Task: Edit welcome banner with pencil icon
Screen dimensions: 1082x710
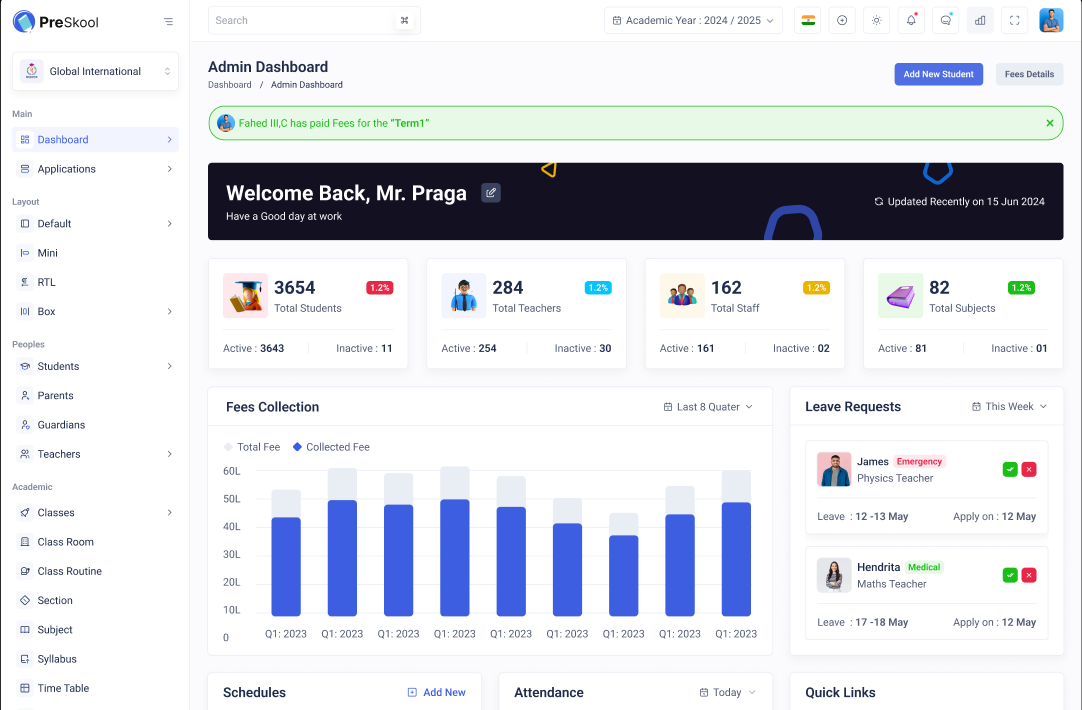Action: [490, 193]
